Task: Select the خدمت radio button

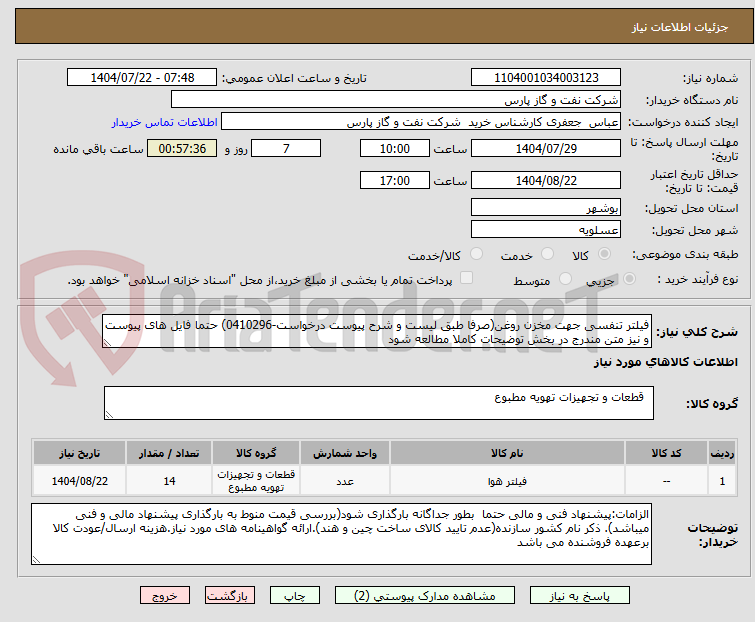Action: tap(547, 254)
